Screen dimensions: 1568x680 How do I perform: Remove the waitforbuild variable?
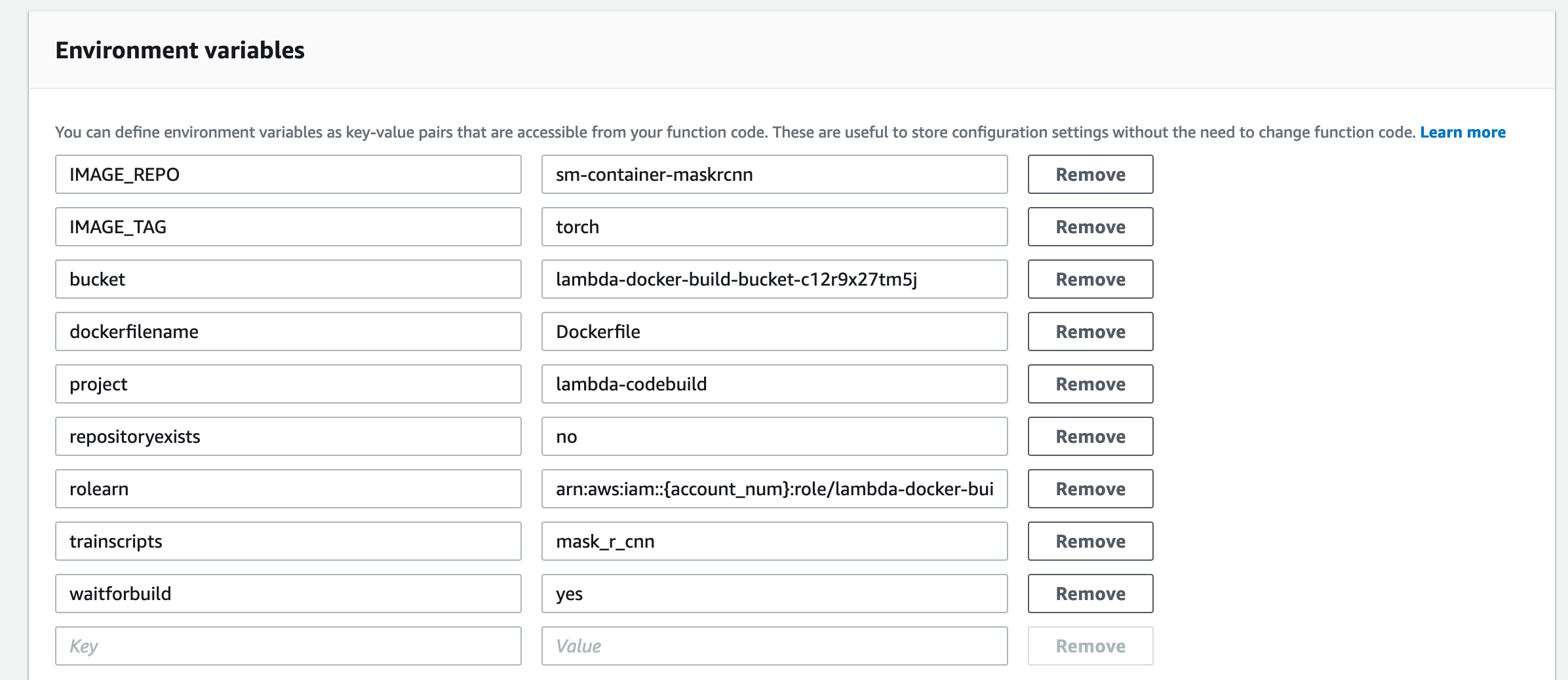click(1090, 594)
